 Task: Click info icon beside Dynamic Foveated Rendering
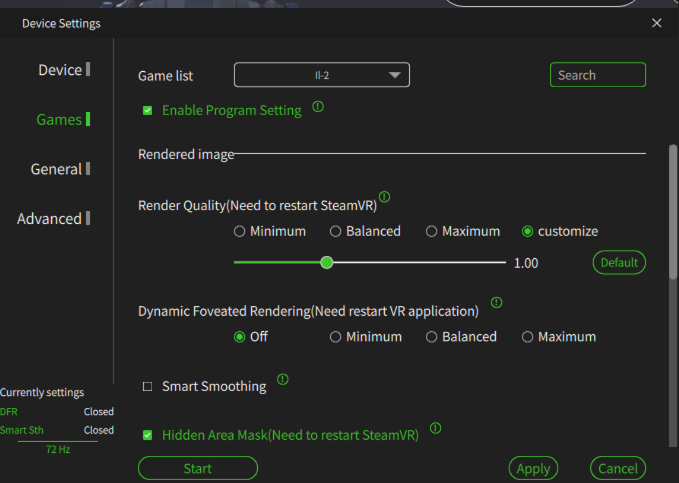click(x=497, y=302)
